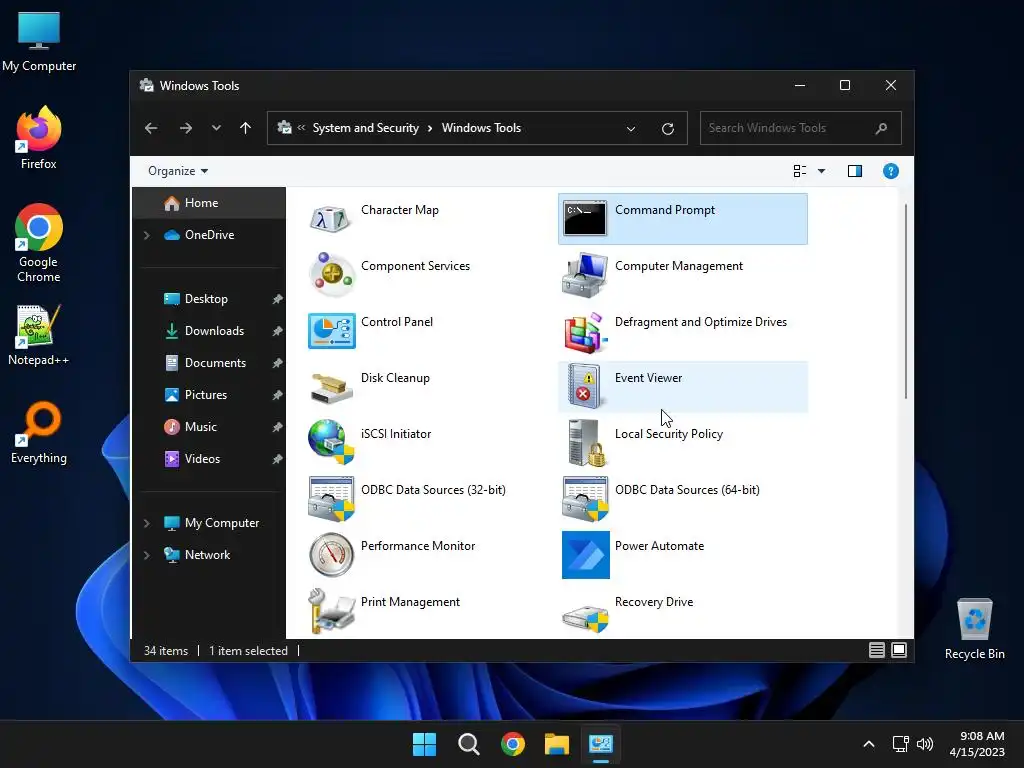
Task: Open the Print Management icon
Action: point(331,611)
